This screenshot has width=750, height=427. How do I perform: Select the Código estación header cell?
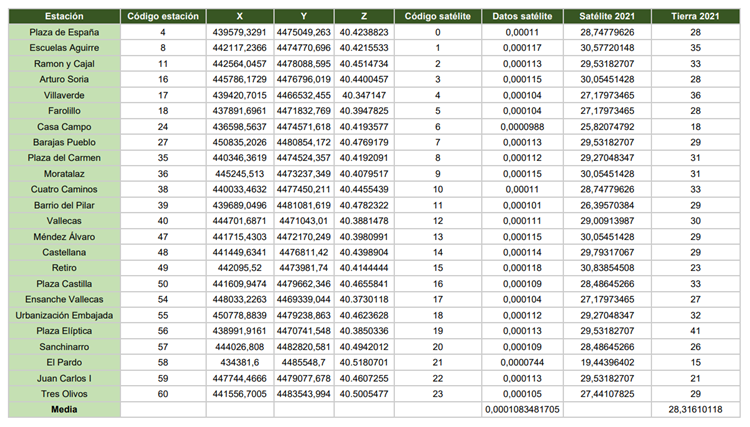(x=164, y=17)
